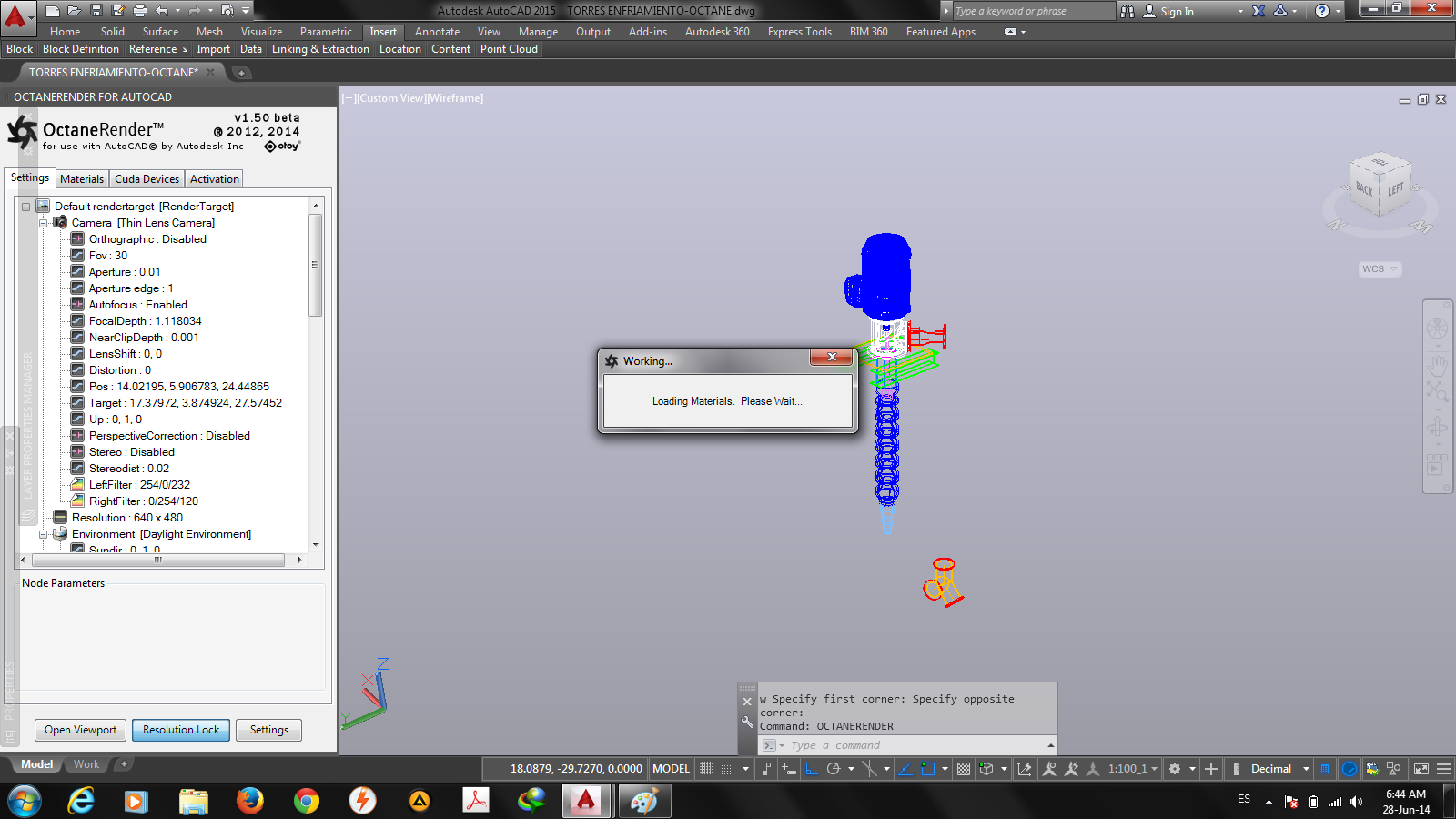The width and height of the screenshot is (1456, 819).
Task: Open the status bar Customization menu icon
Action: [1443, 769]
